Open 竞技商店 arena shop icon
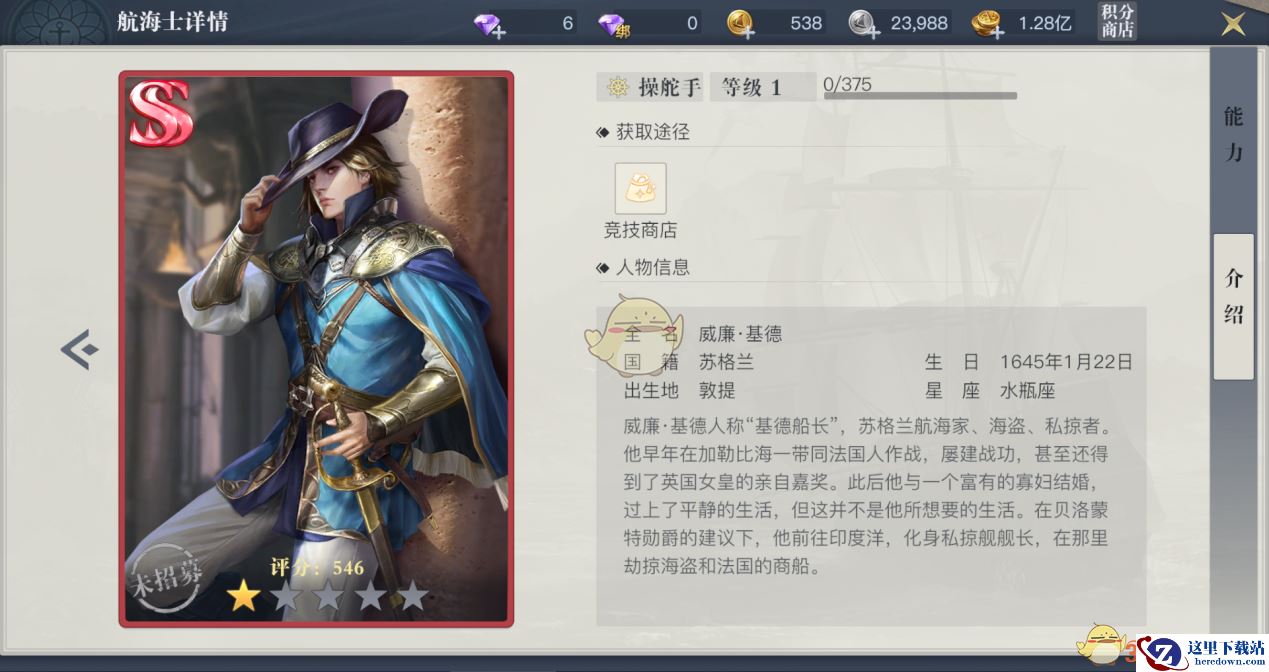This screenshot has width=1269, height=672. [x=640, y=188]
